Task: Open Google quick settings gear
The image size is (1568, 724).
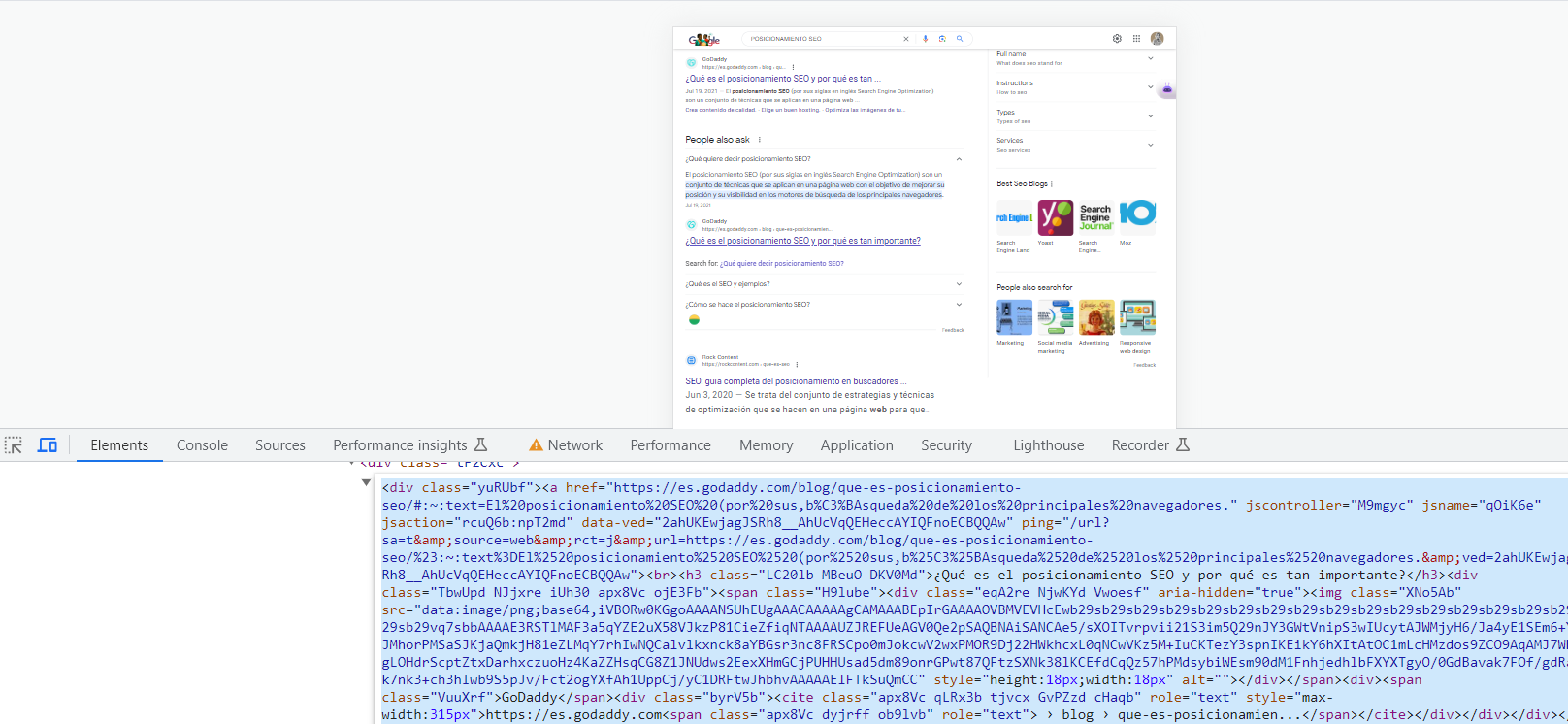Action: 1117,39
